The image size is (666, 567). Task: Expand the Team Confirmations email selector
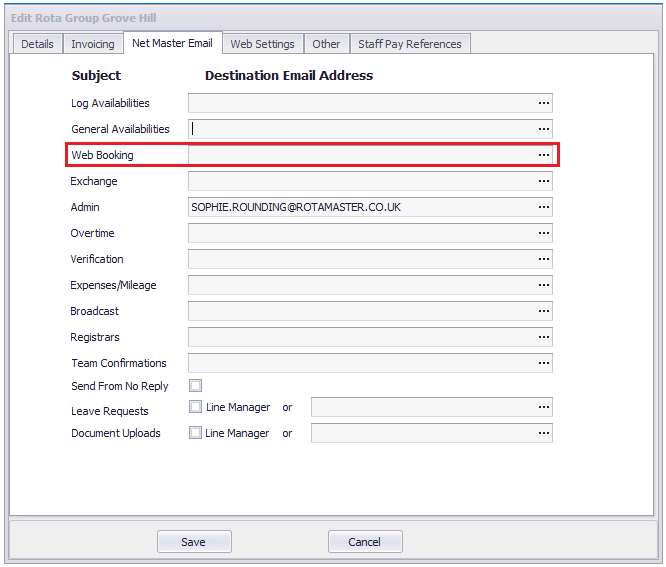pyautogui.click(x=544, y=363)
